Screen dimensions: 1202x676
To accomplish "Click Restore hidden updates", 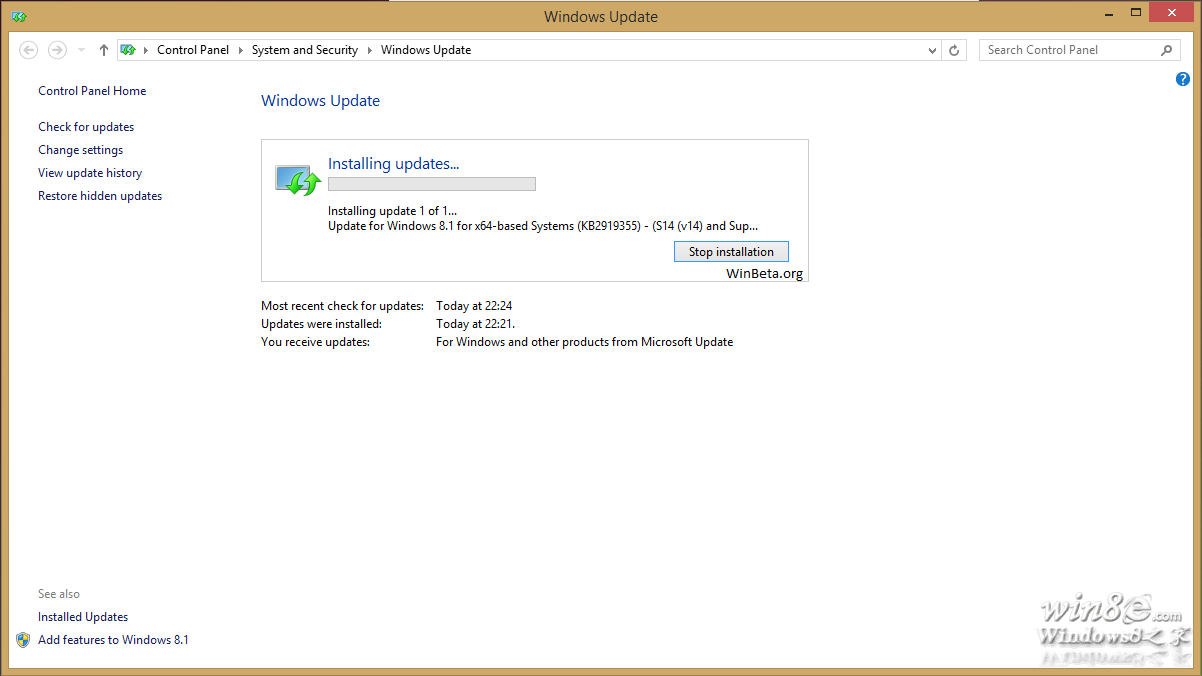I will click(x=100, y=196).
